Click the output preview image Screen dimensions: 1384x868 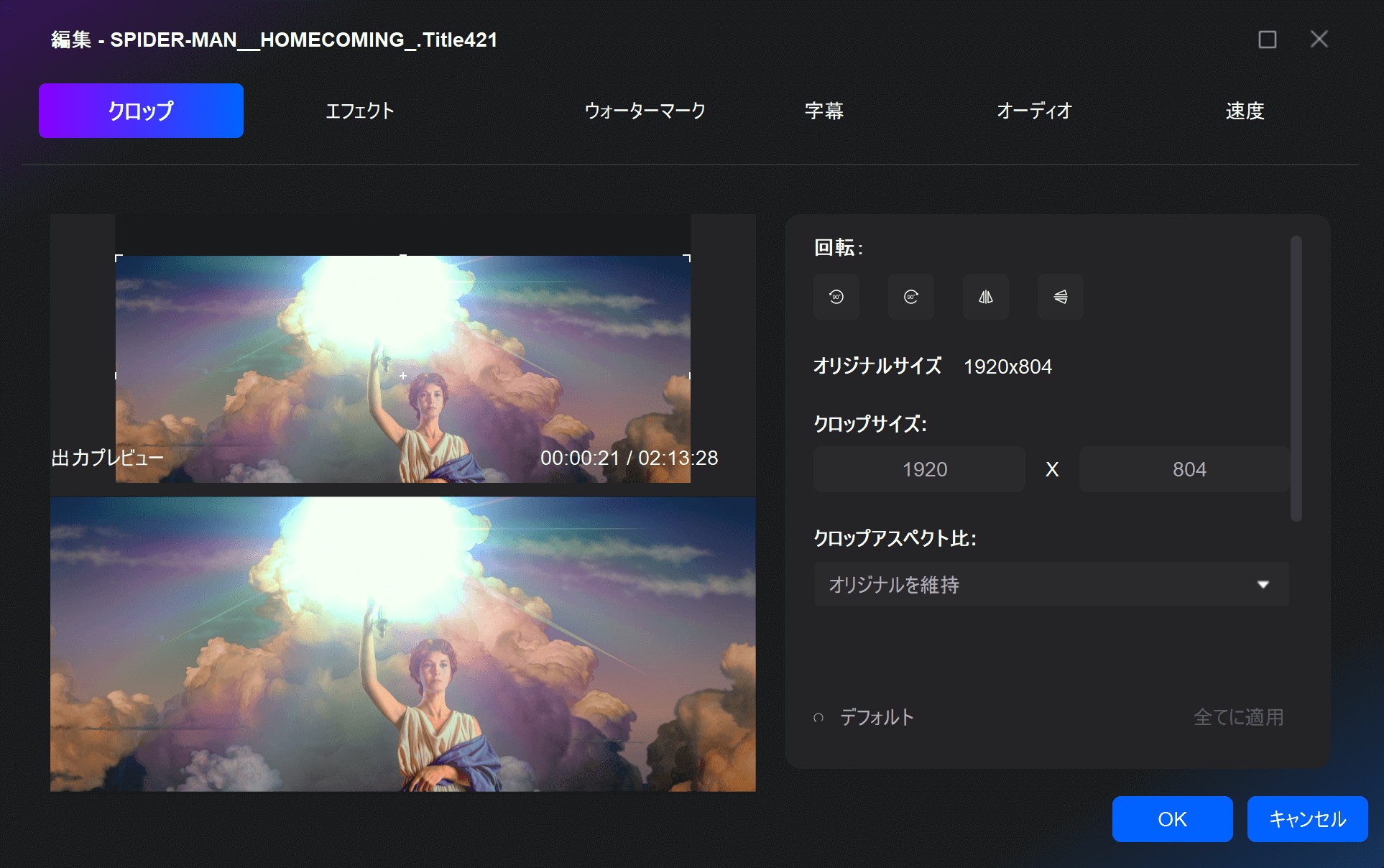403,645
